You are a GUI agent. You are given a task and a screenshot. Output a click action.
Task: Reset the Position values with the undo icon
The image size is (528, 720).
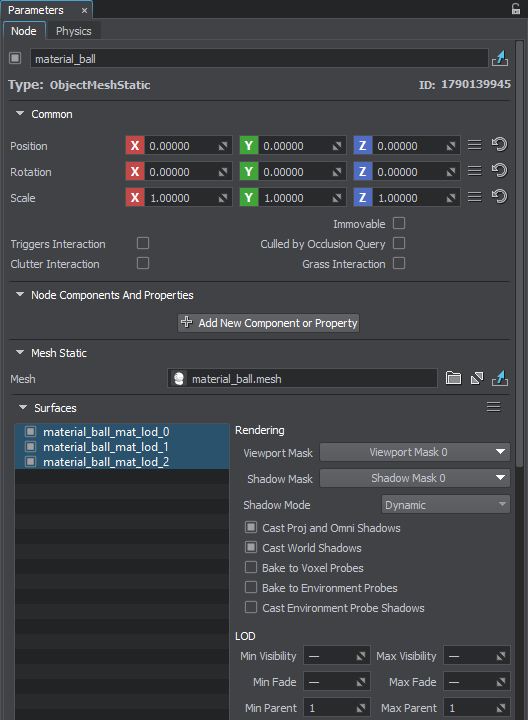coord(499,145)
